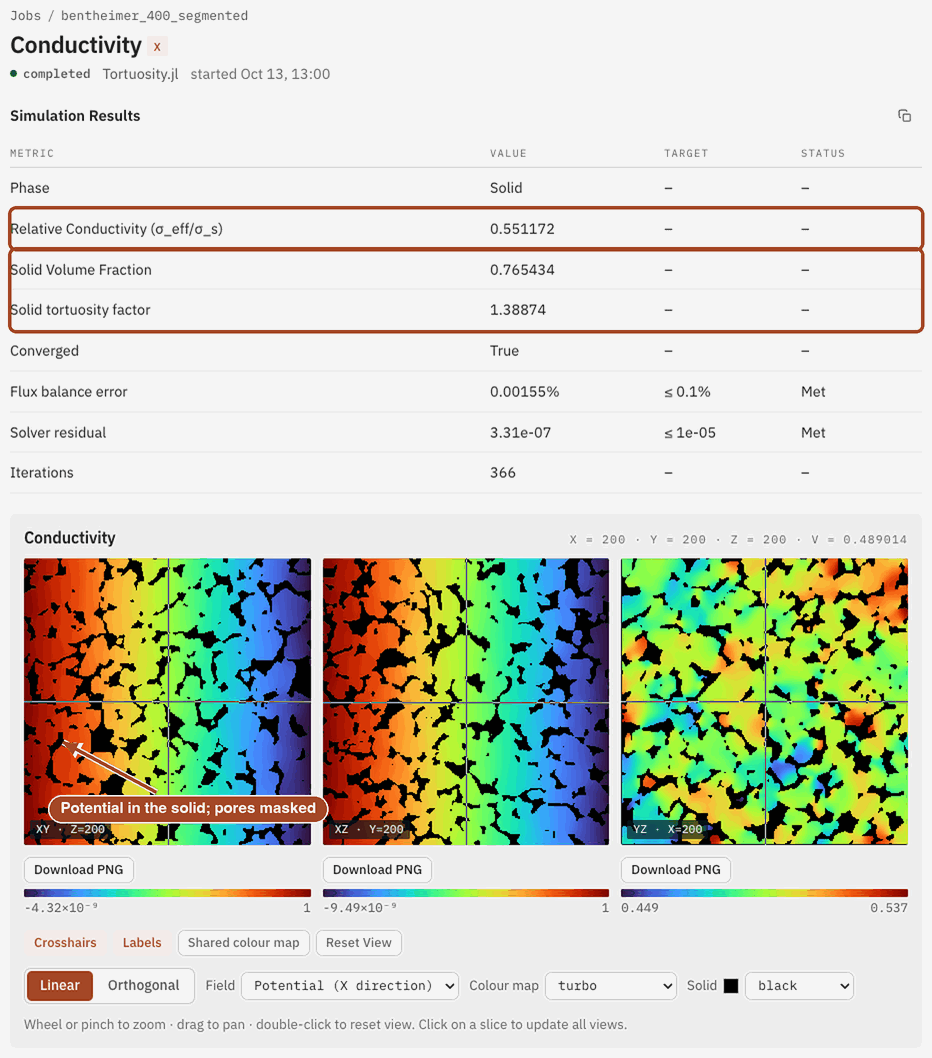Go to Jobs in the breadcrumb

26,16
